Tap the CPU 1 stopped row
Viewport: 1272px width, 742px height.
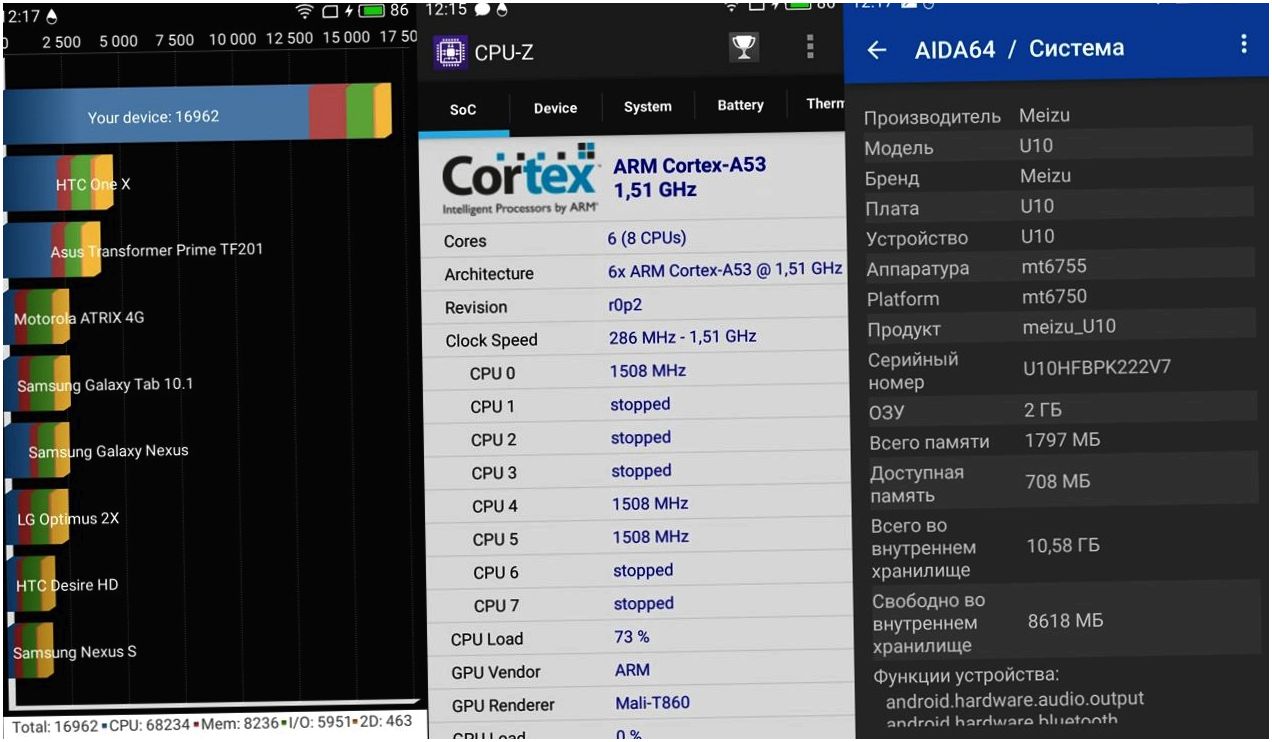(x=637, y=405)
